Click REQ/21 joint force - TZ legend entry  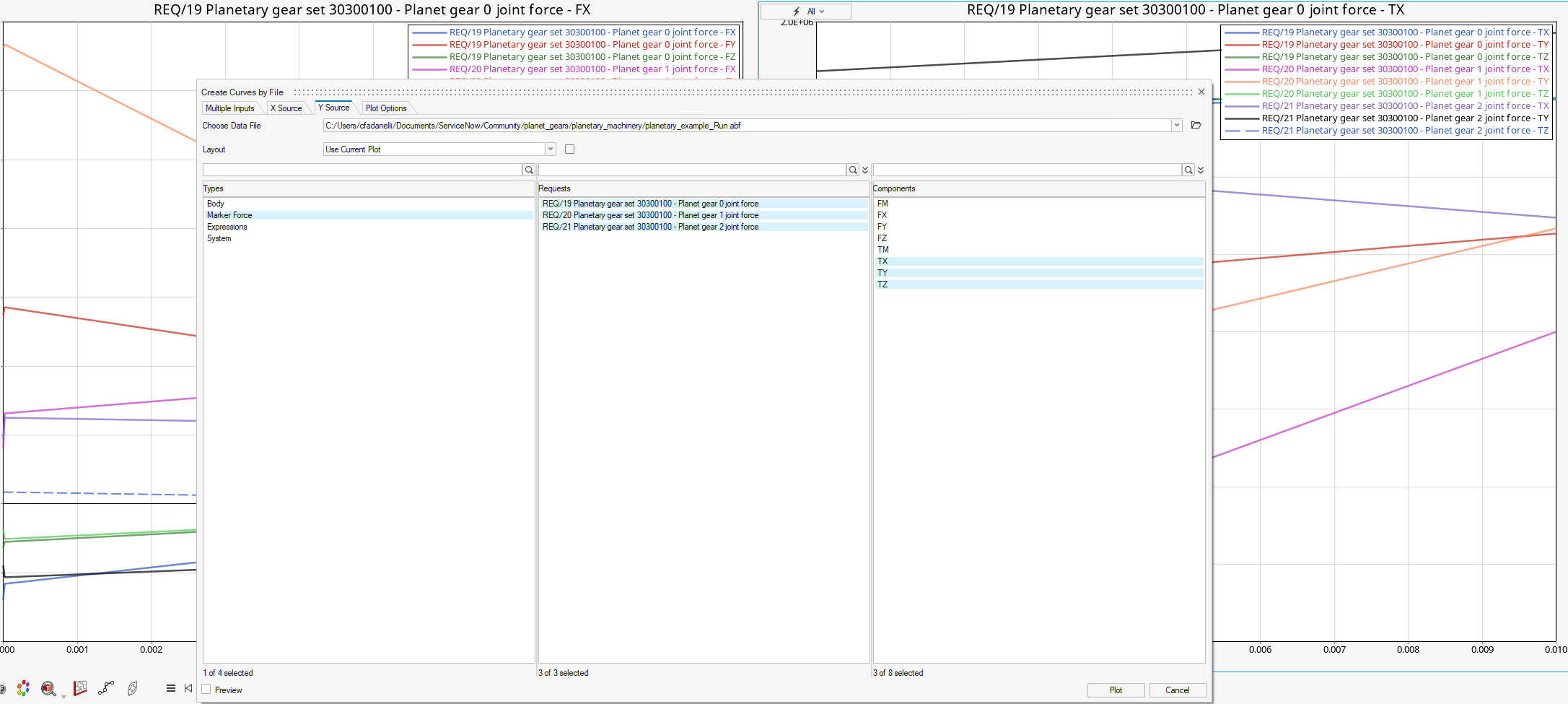(x=1387, y=131)
